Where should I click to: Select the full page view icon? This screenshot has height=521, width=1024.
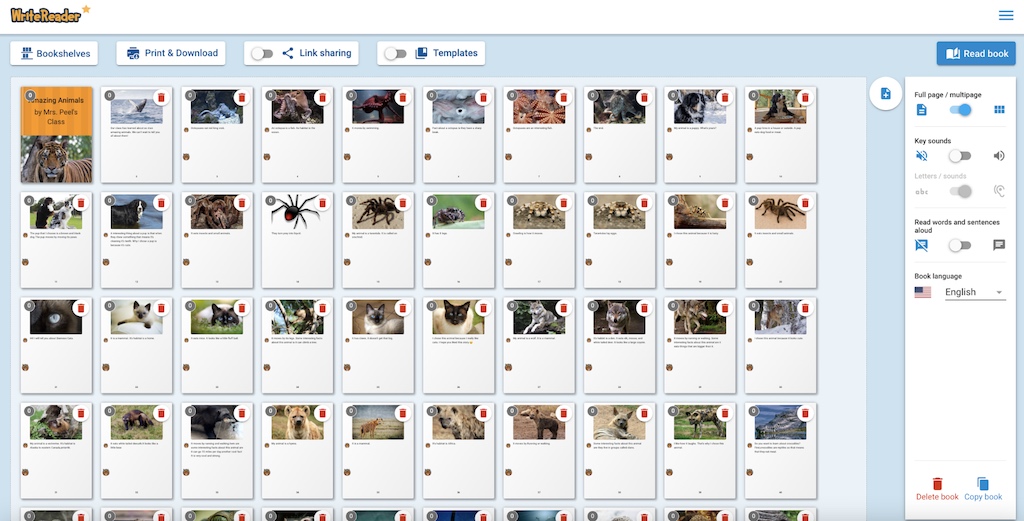pyautogui.click(x=921, y=110)
